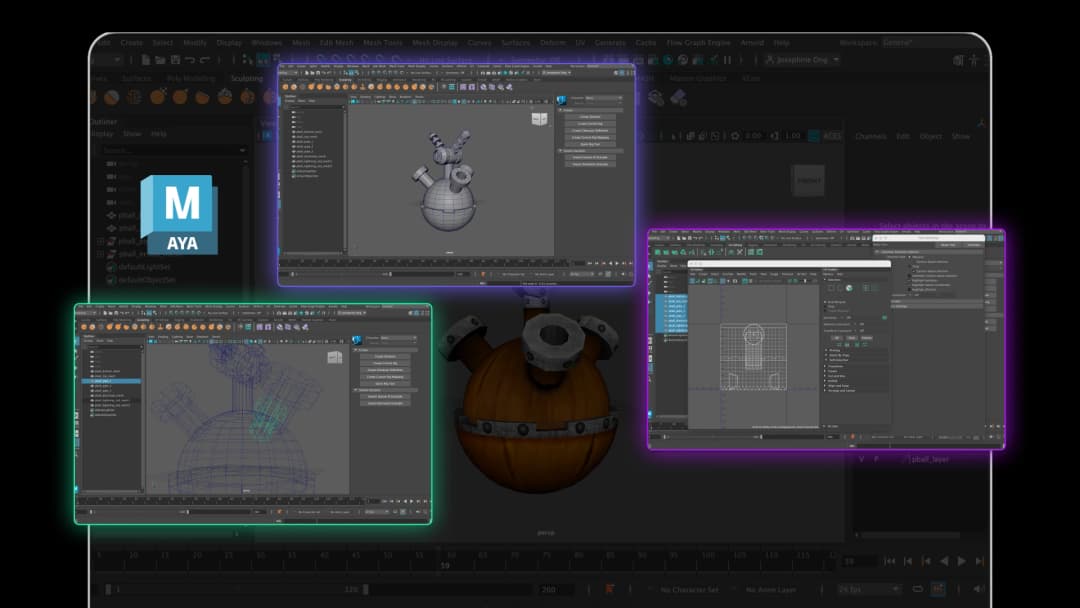Open the Edit Mesh menu in the main menu bar
Image resolution: width=1080 pixels, height=608 pixels.
click(x=337, y=43)
